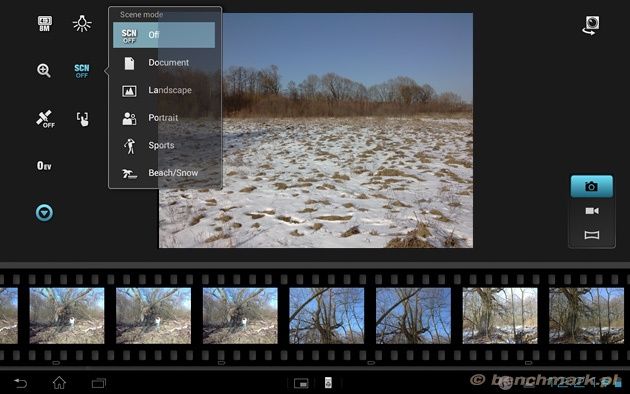Open first full tree thumbnail in filmstrip
Viewport: 630px width, 394px height.
(67, 315)
